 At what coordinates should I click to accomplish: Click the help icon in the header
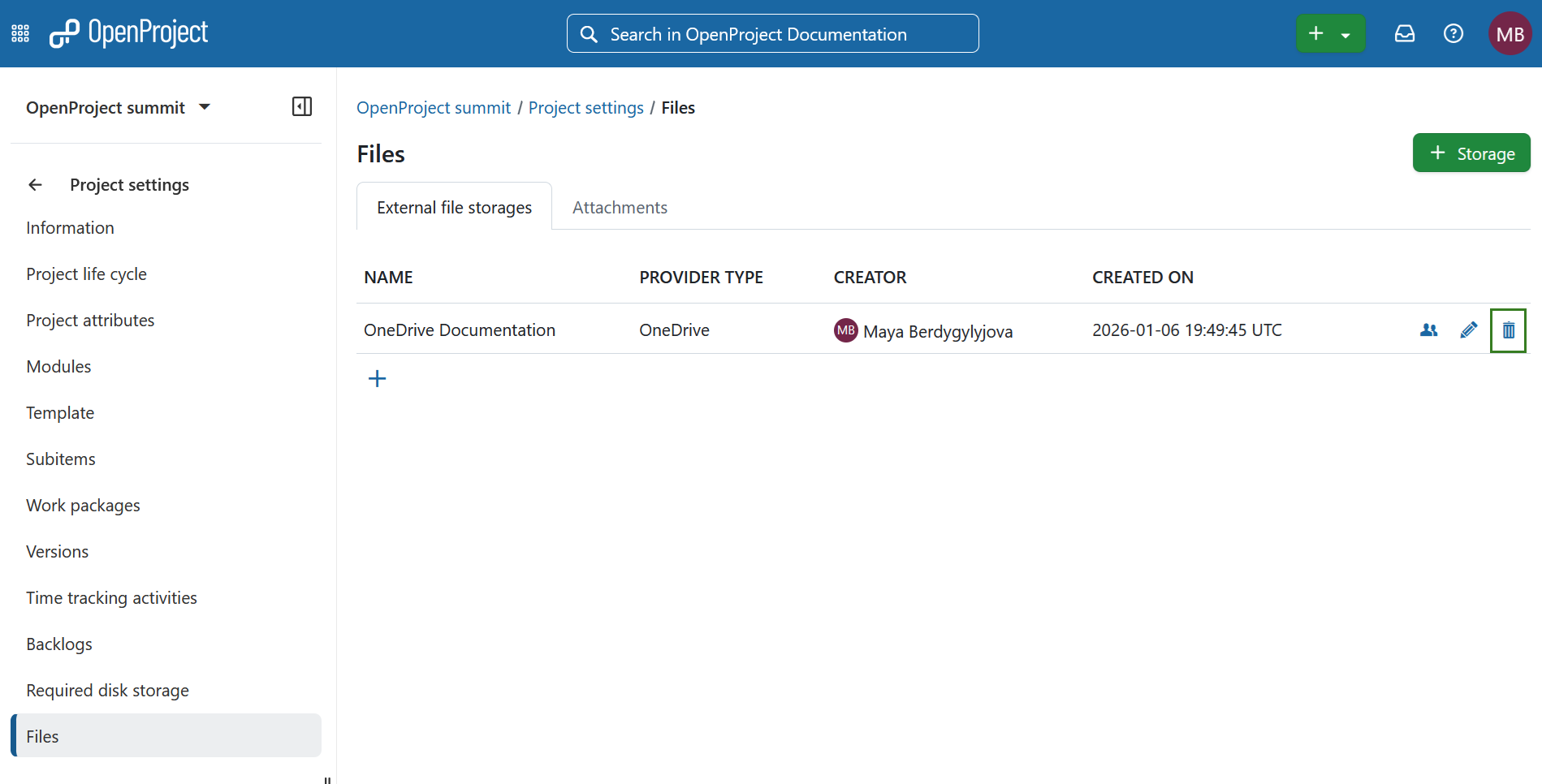[1453, 33]
